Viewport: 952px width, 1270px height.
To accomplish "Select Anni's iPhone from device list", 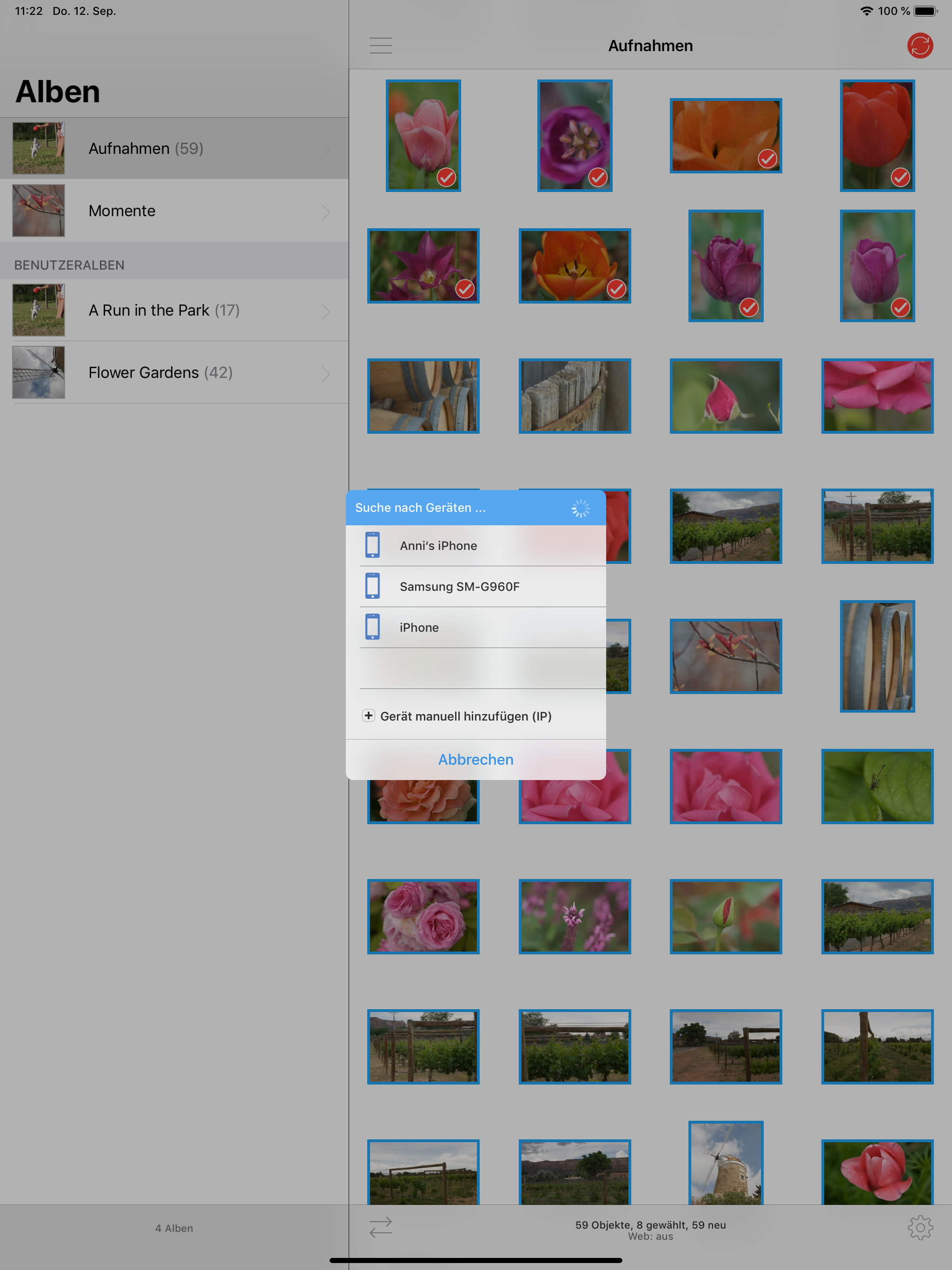I will click(476, 545).
